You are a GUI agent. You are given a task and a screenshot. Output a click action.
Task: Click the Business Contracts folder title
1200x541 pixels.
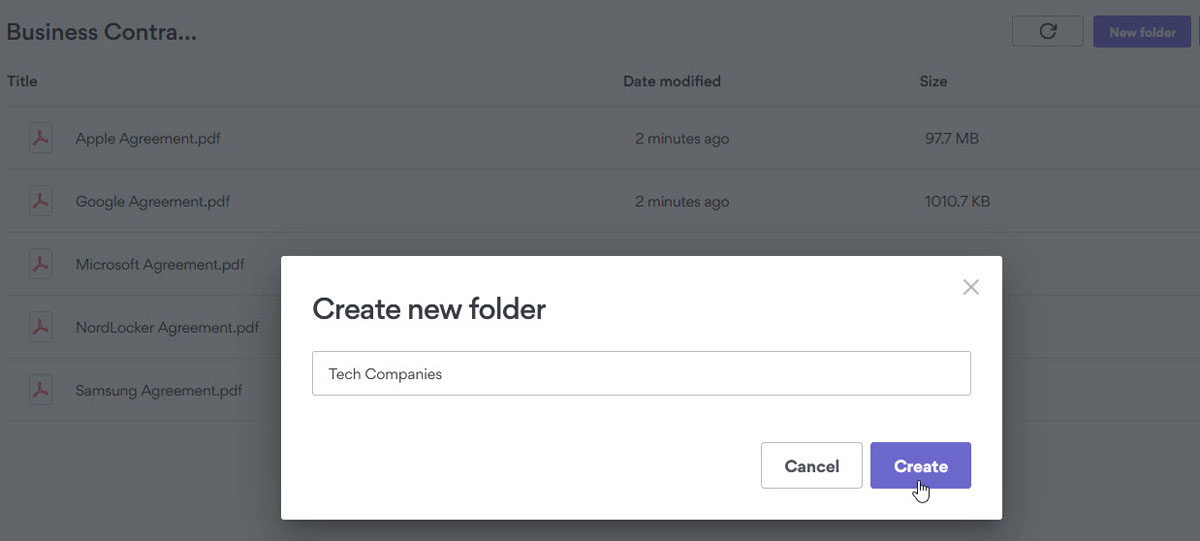[x=101, y=32]
